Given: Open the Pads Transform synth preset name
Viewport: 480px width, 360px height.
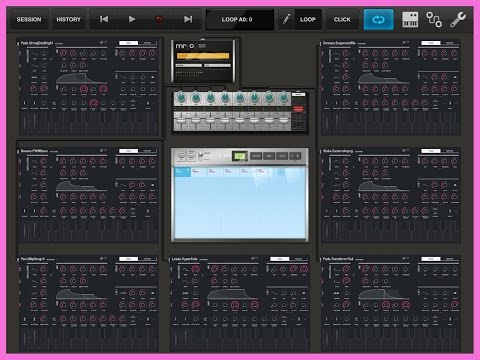Looking at the screenshot, I should click(x=338, y=259).
